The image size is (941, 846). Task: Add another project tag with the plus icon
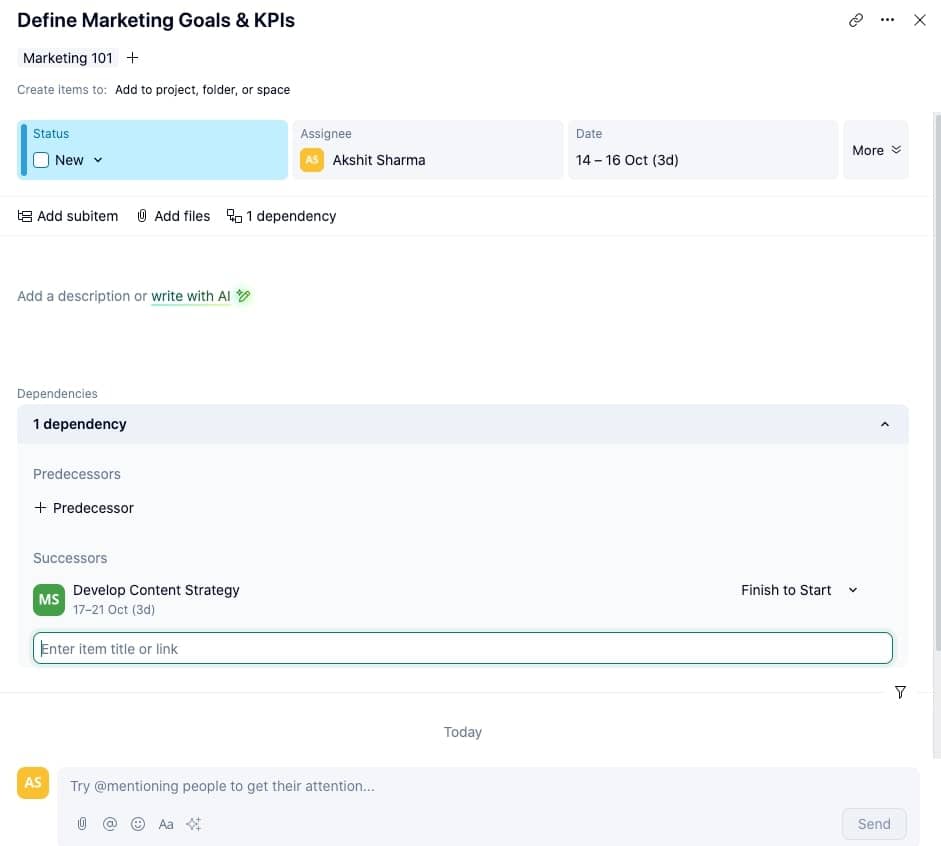pyautogui.click(x=132, y=57)
